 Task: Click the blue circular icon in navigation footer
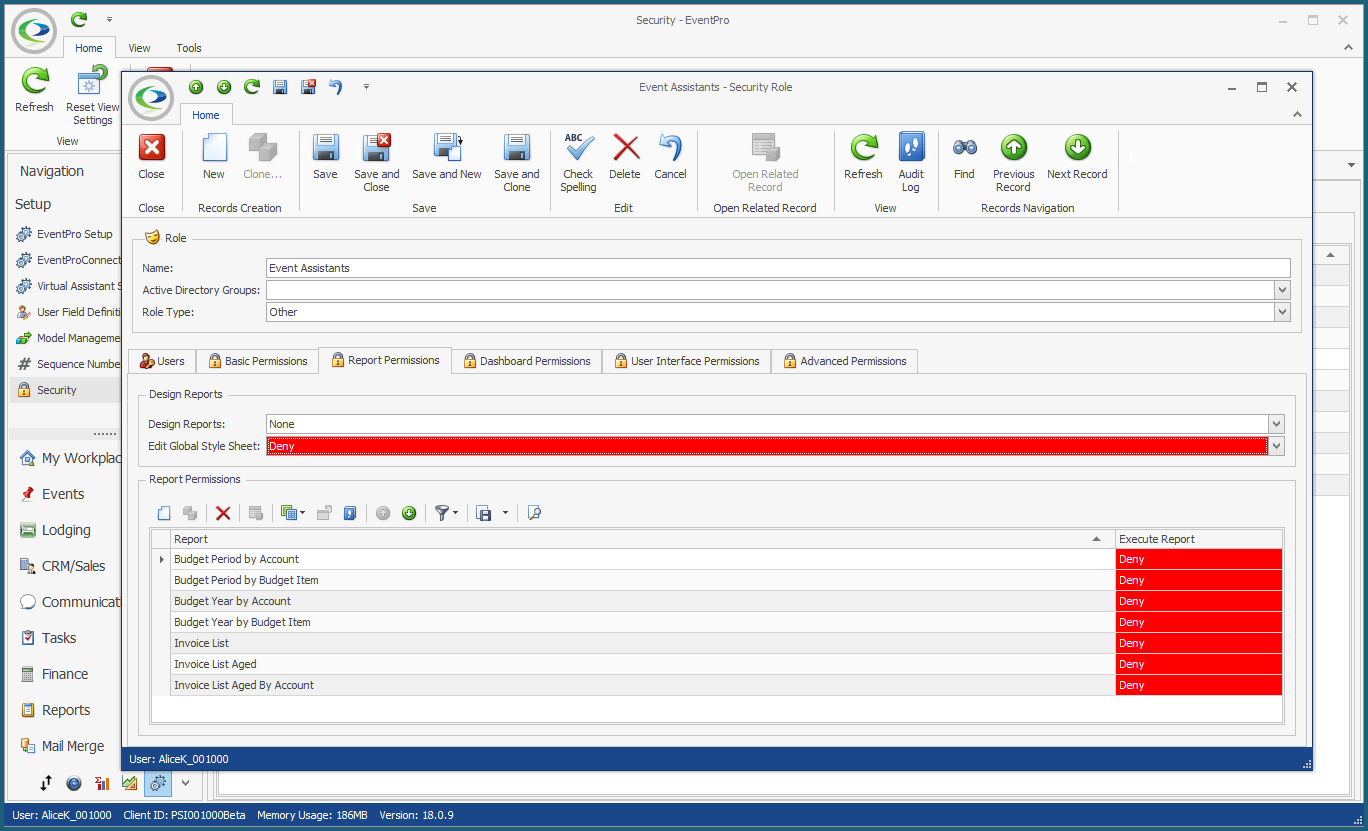[x=74, y=783]
